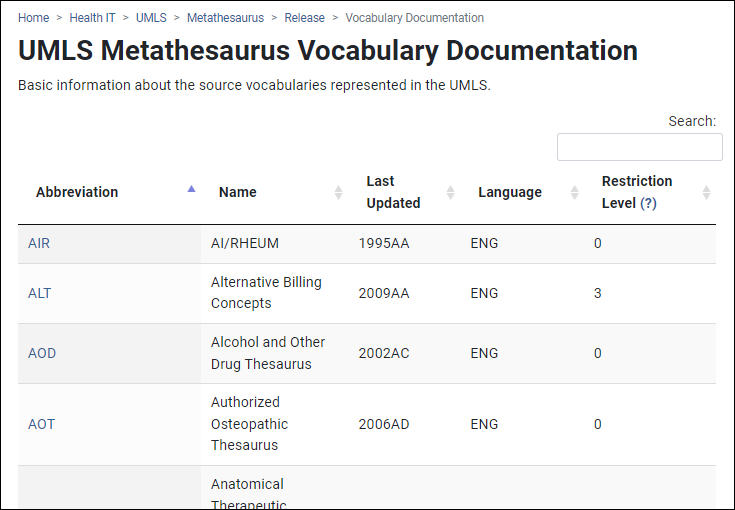Sort by Last Updated column arrows
This screenshot has width=735, height=510.
click(x=450, y=192)
